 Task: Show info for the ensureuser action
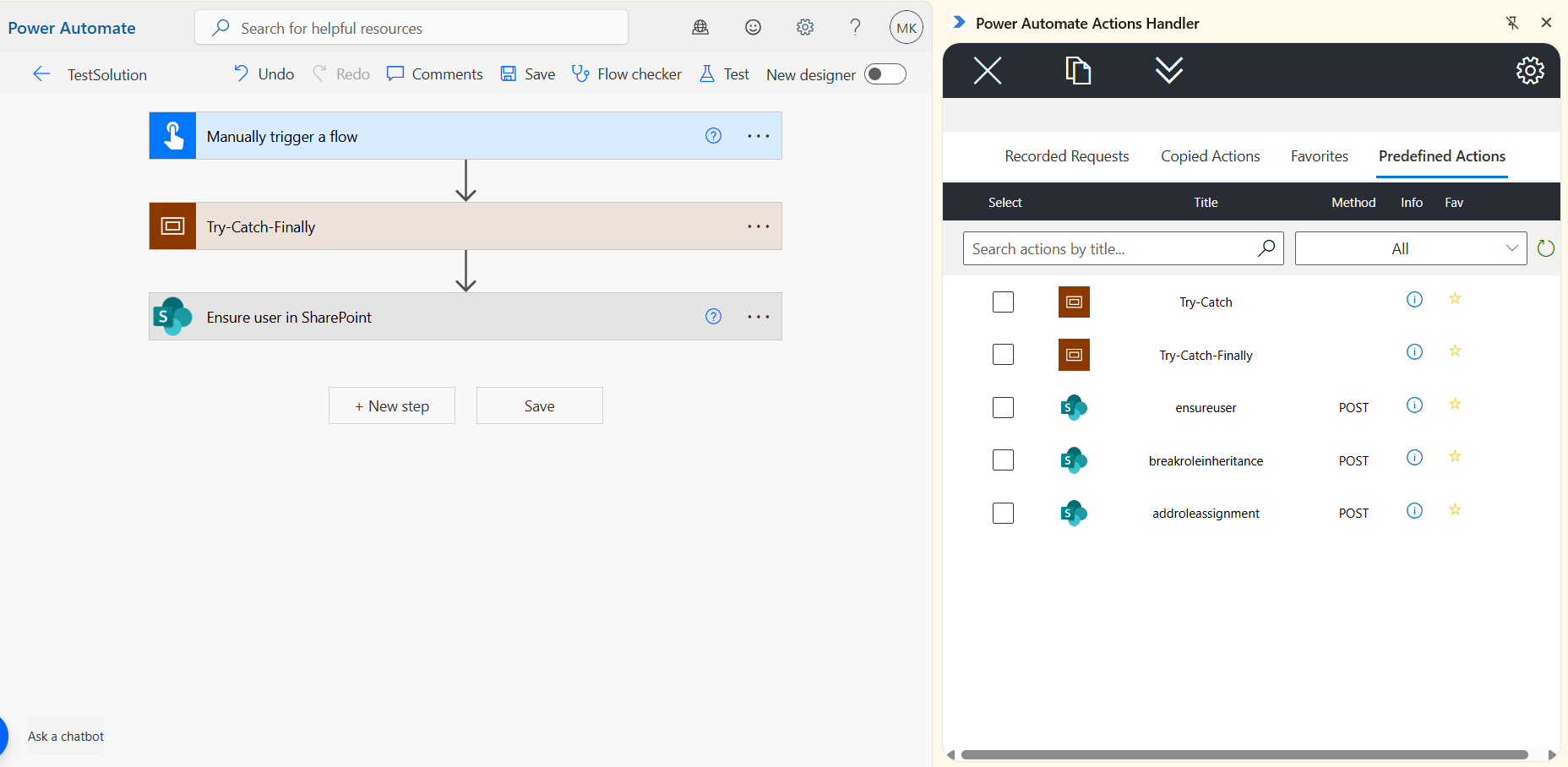tap(1413, 405)
